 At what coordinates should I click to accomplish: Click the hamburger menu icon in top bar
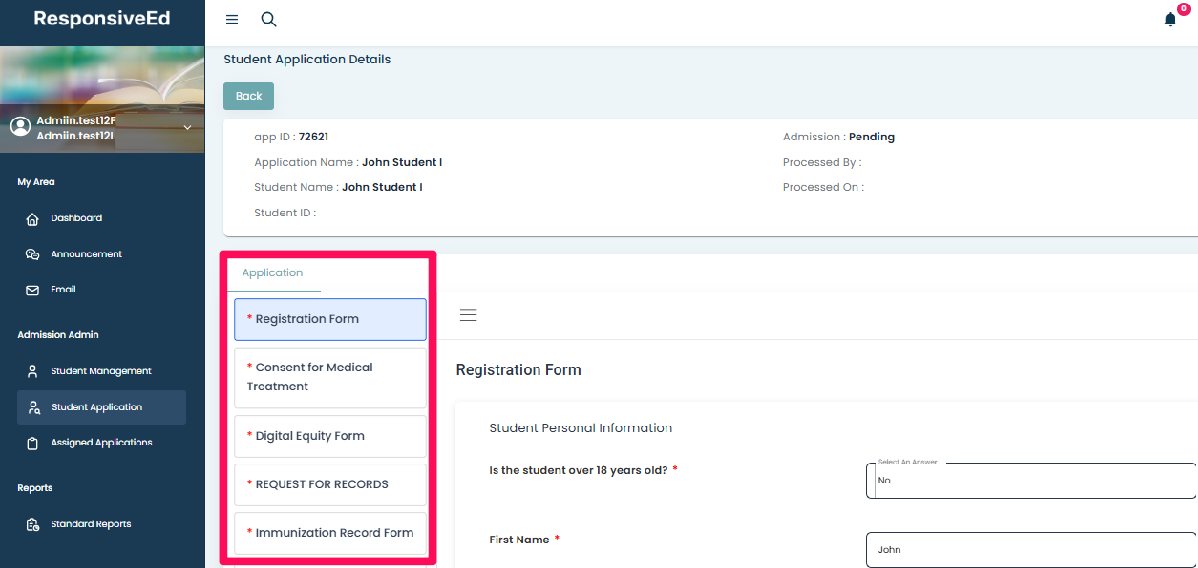click(232, 20)
